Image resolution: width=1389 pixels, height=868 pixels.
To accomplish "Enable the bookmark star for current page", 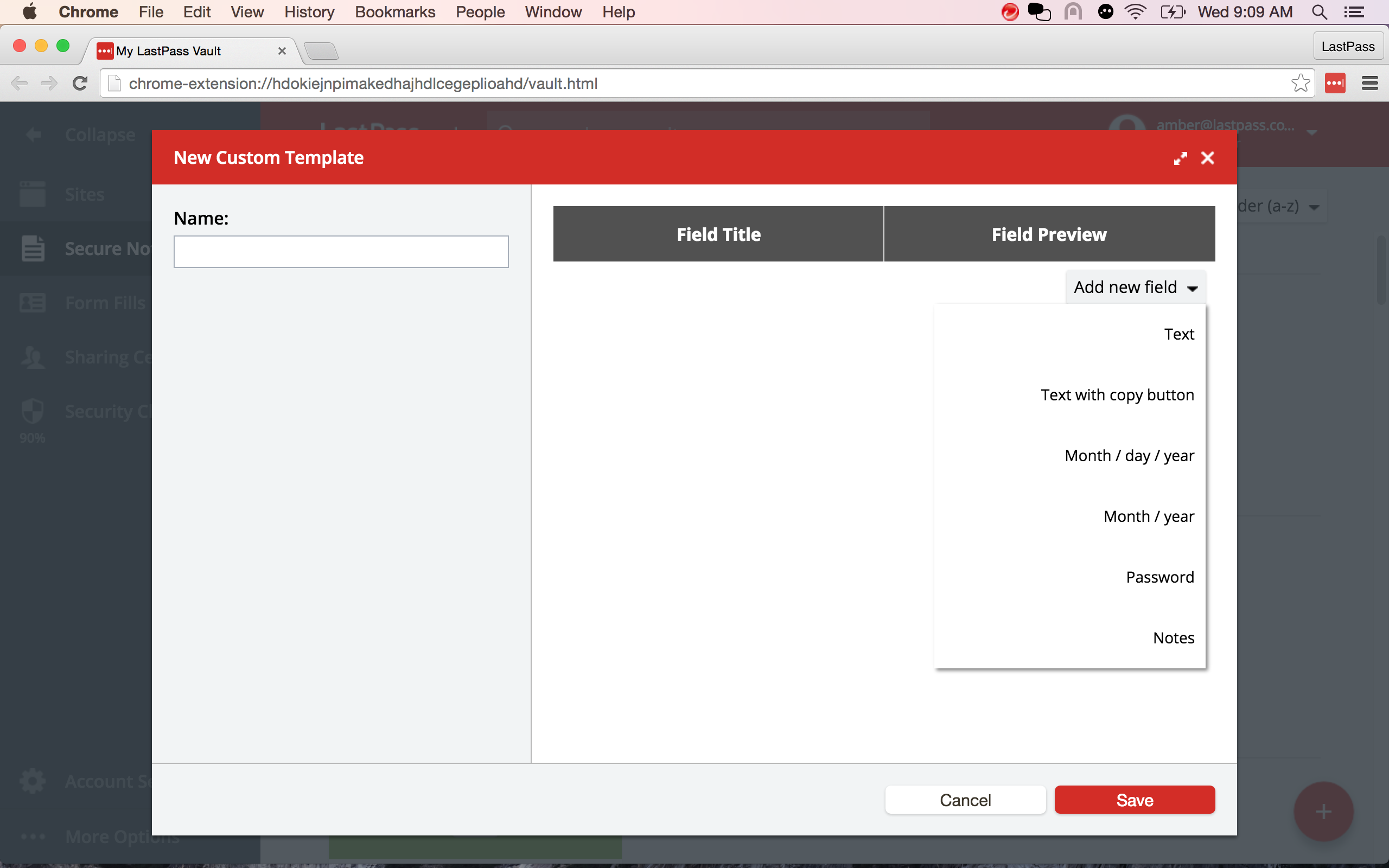I will pos(1300,83).
